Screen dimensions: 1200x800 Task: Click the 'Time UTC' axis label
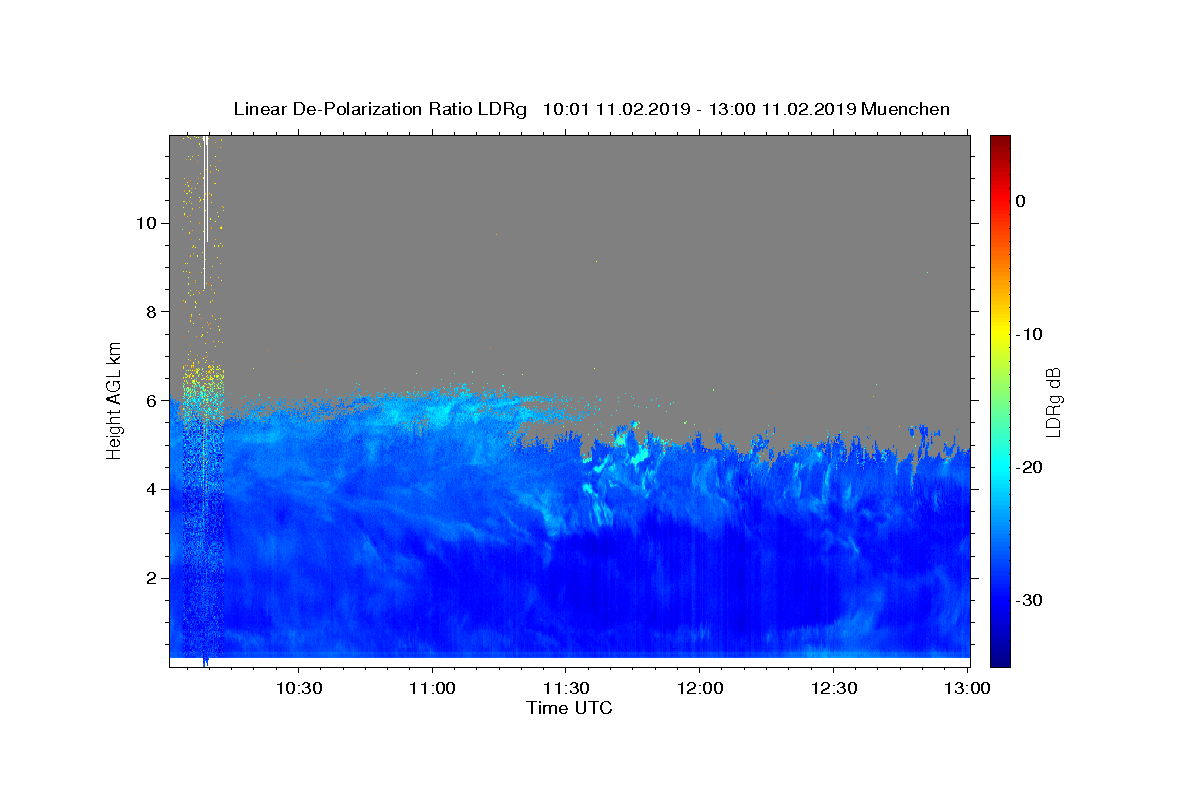point(569,708)
